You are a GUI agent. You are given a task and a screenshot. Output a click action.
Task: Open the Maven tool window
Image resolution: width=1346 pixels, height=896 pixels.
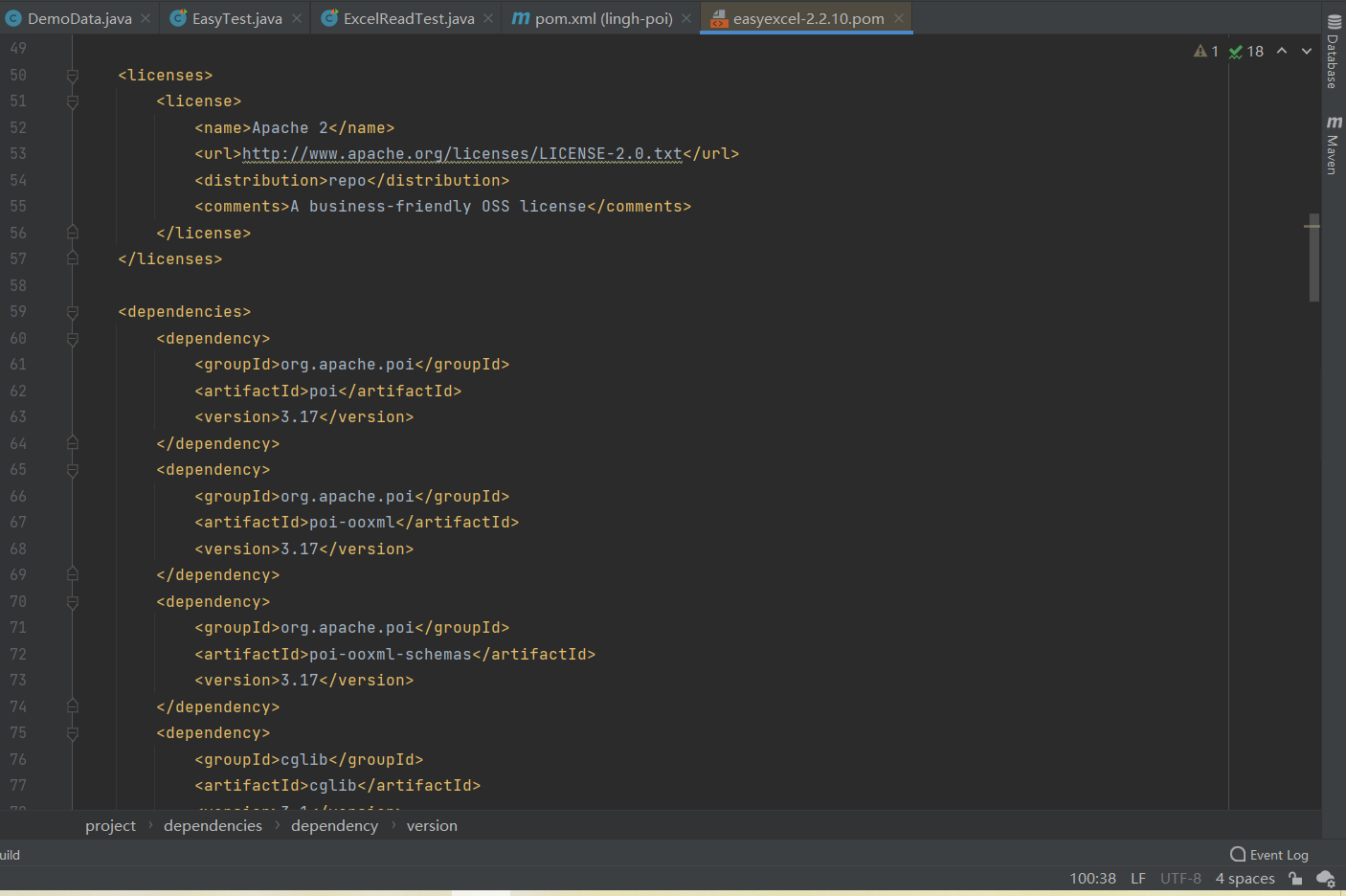tap(1334, 146)
